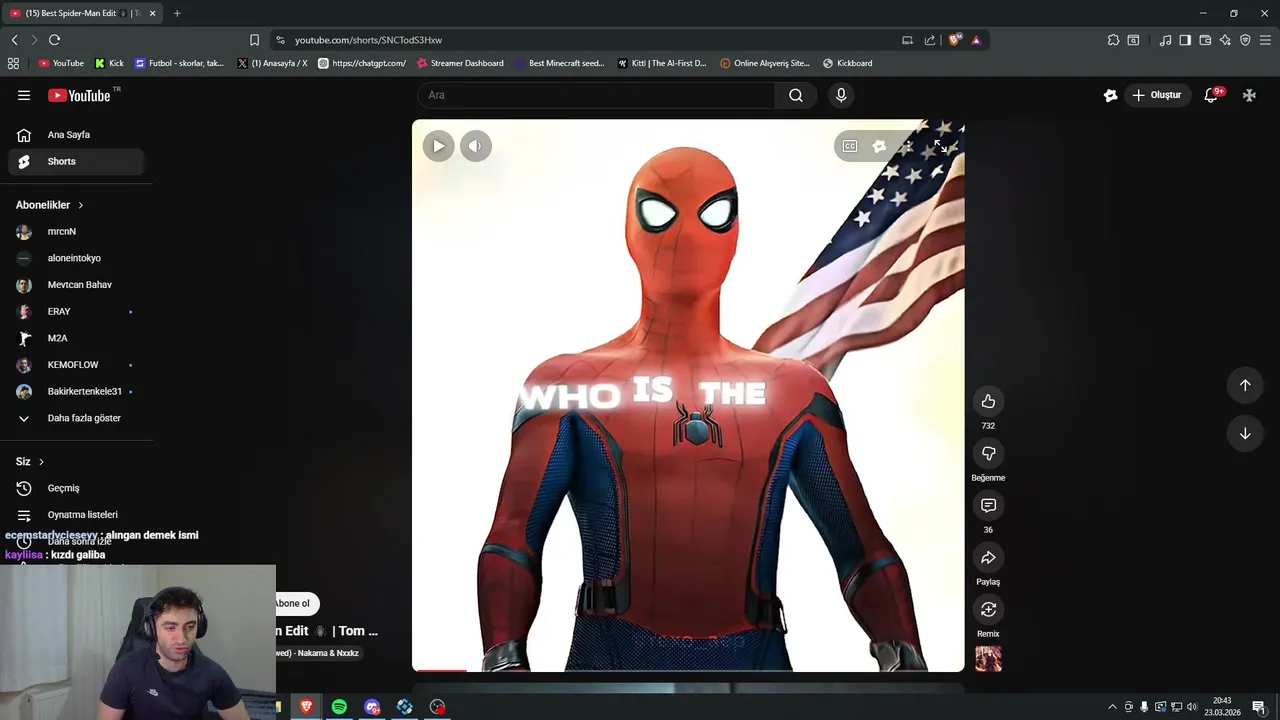1280x720 pixels.
Task: Open M2A subscription channel
Action: (76, 338)
